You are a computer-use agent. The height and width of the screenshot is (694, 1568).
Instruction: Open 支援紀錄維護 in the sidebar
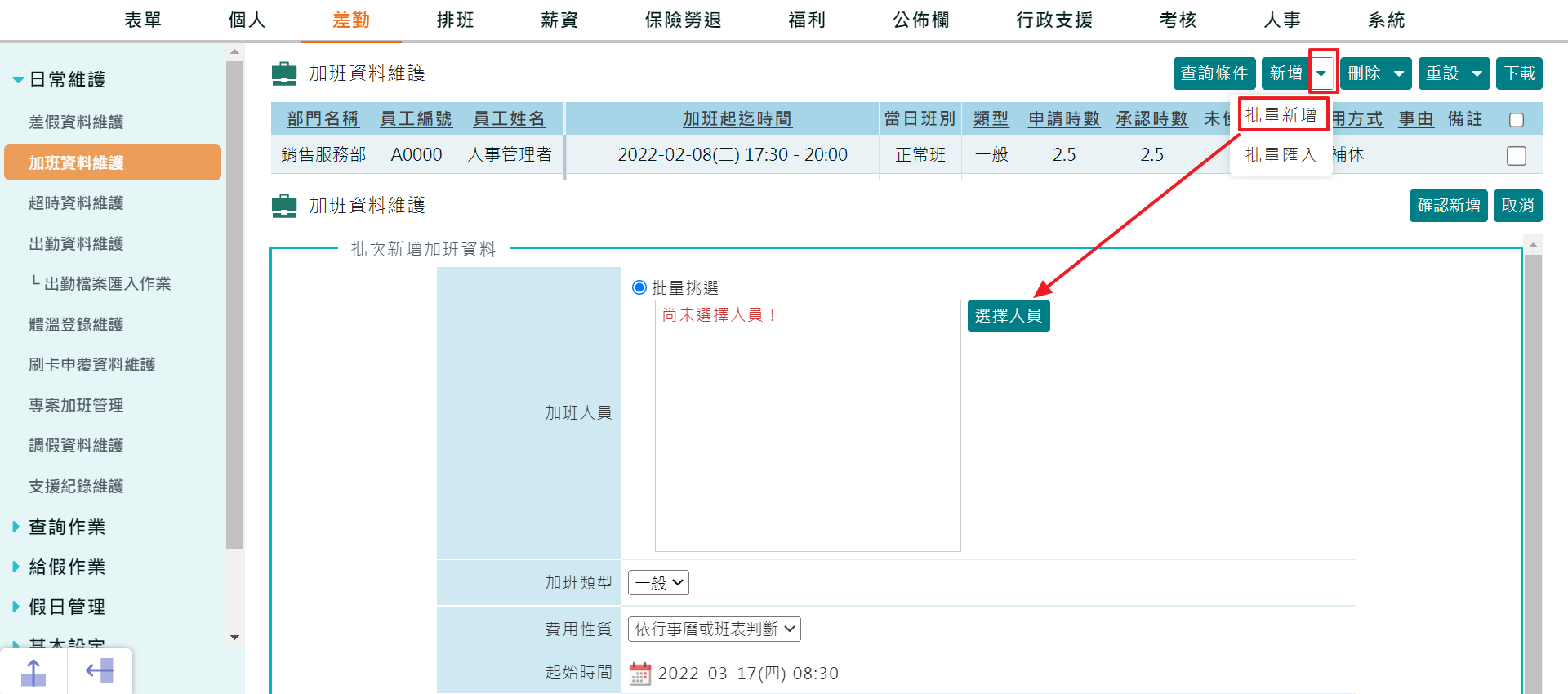pos(77,486)
